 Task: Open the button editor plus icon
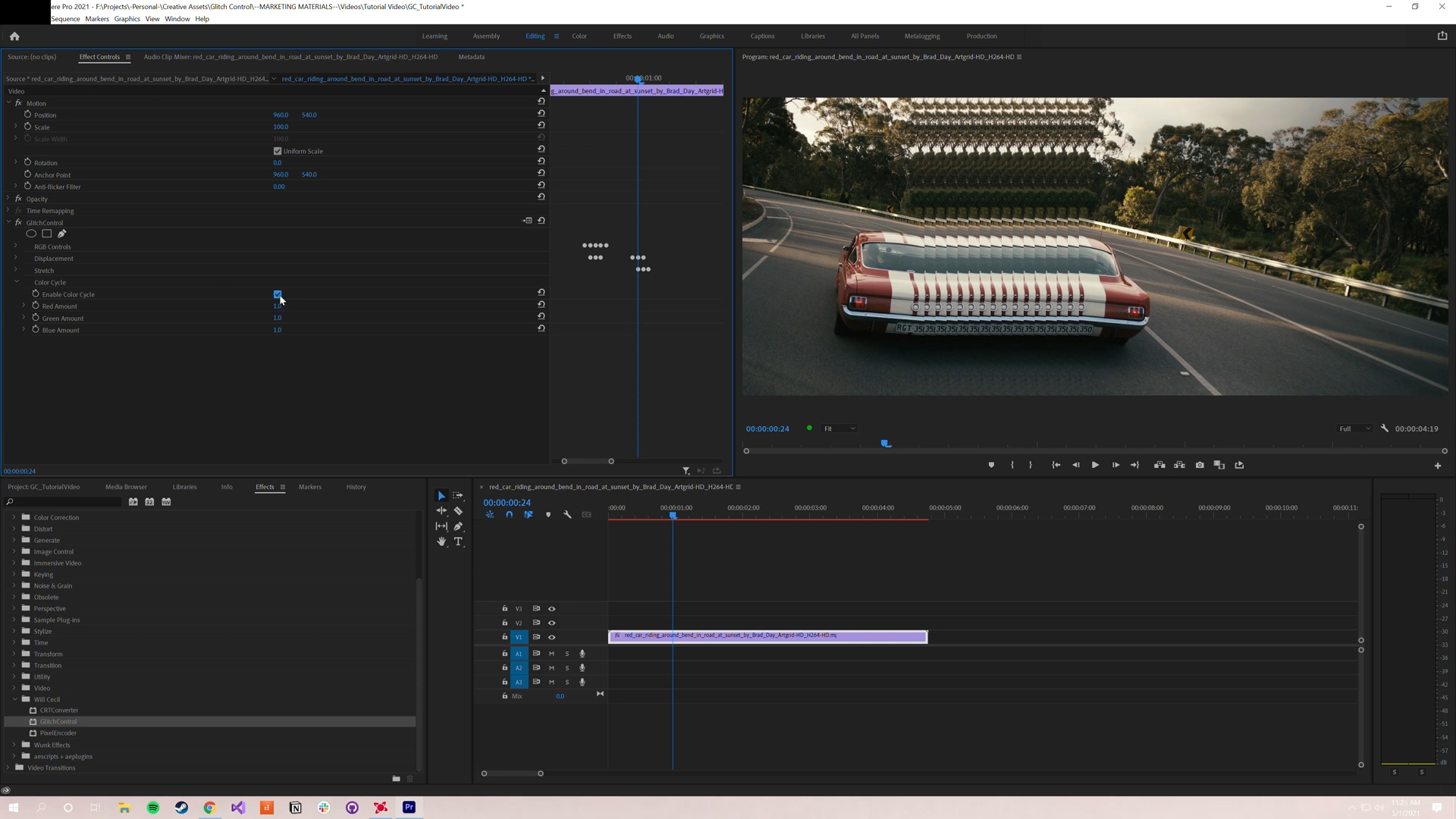[x=1438, y=466]
